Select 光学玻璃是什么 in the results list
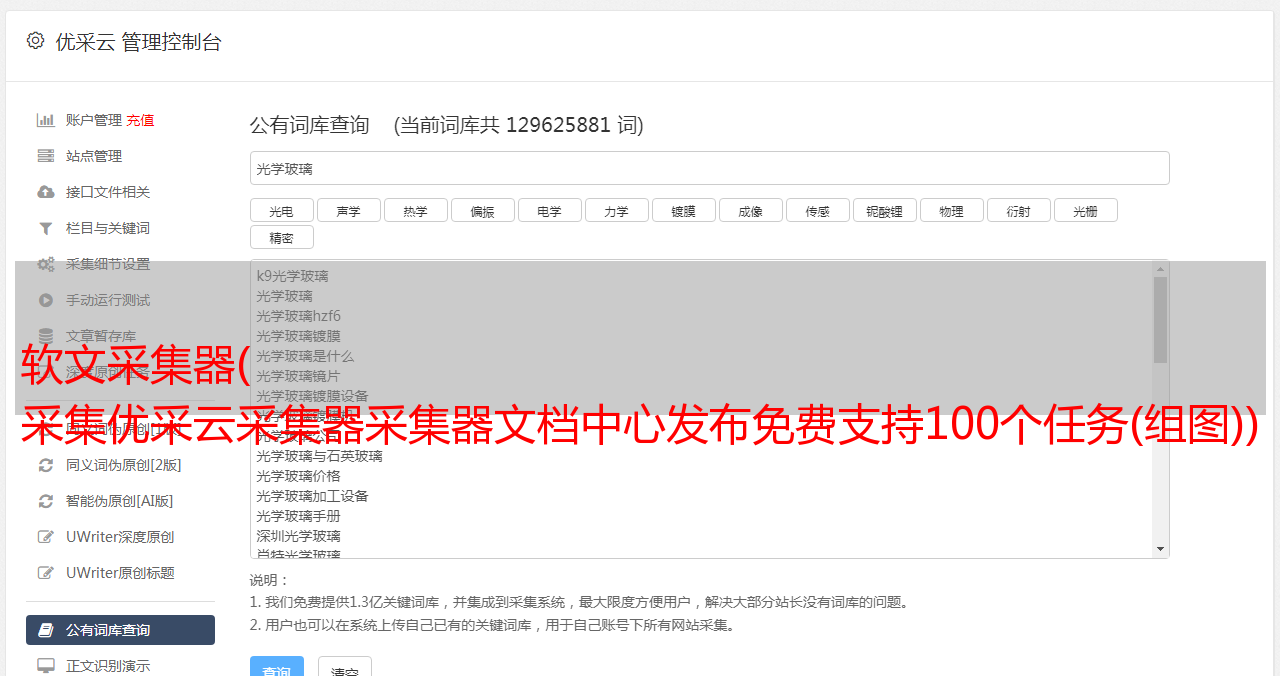 (305, 356)
